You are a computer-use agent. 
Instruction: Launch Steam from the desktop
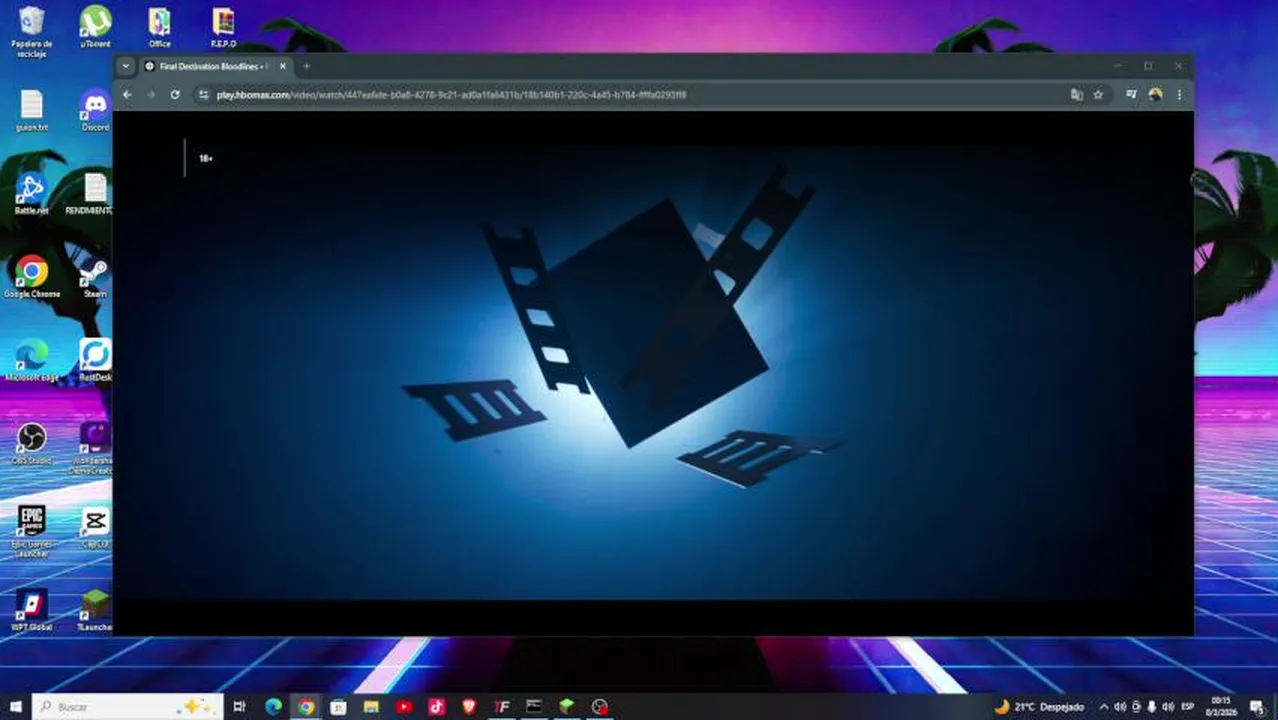point(95,277)
